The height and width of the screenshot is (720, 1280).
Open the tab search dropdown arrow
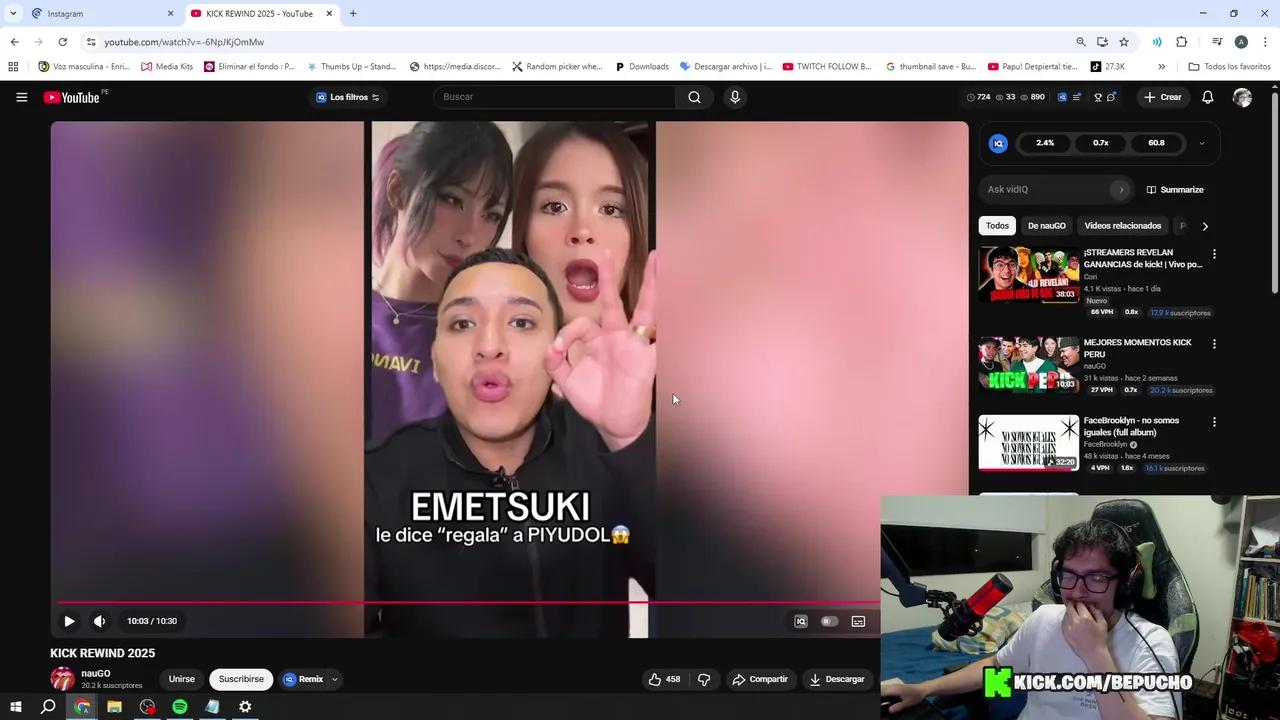coord(13,13)
